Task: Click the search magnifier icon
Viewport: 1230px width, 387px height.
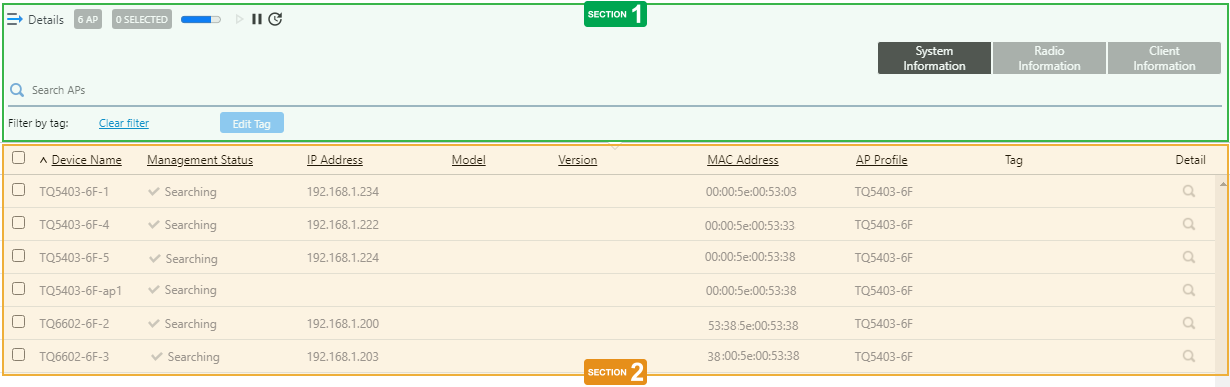Action: tap(17, 90)
